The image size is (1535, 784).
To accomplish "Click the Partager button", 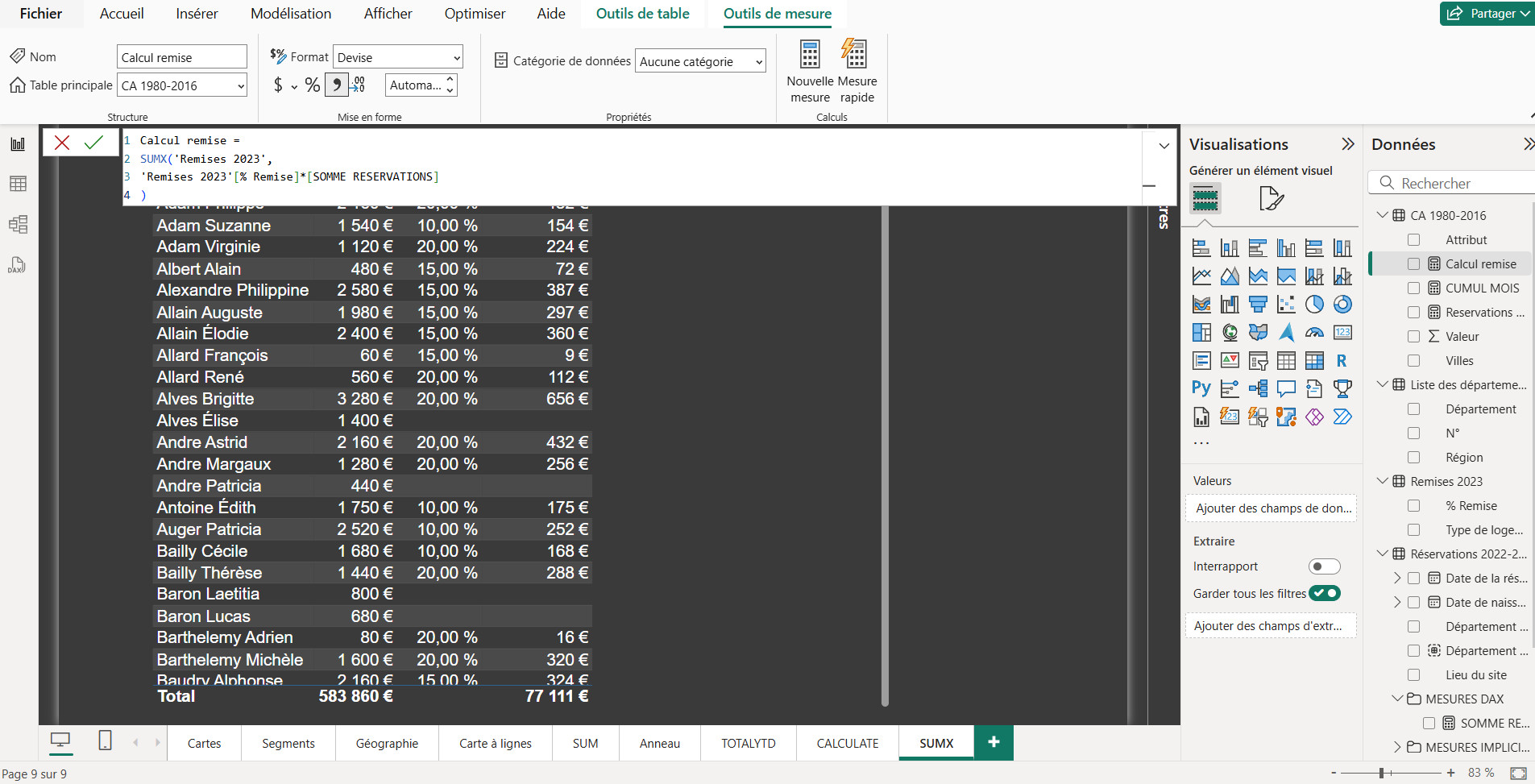I will coord(1487,13).
